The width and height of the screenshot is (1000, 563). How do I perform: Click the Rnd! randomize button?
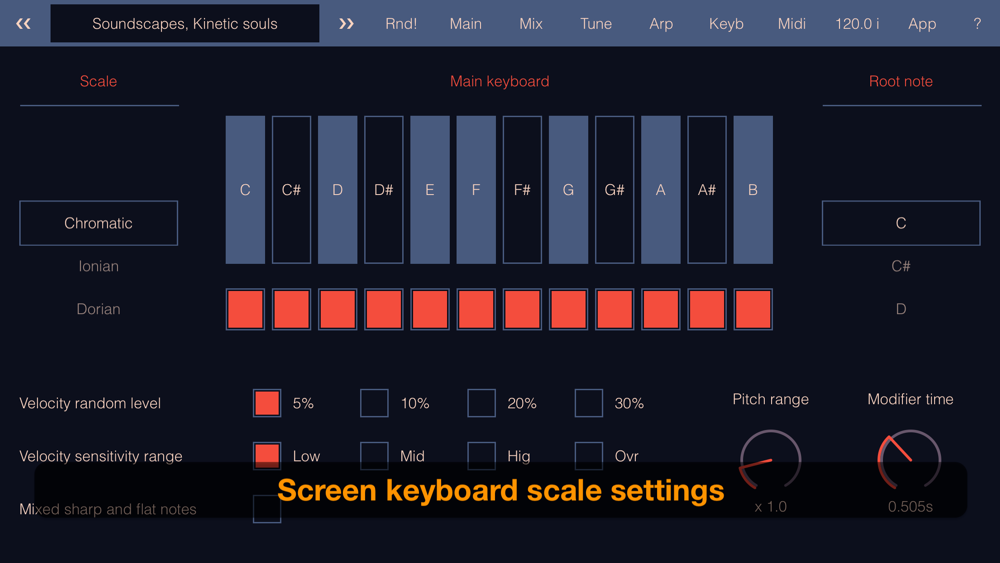tap(401, 23)
